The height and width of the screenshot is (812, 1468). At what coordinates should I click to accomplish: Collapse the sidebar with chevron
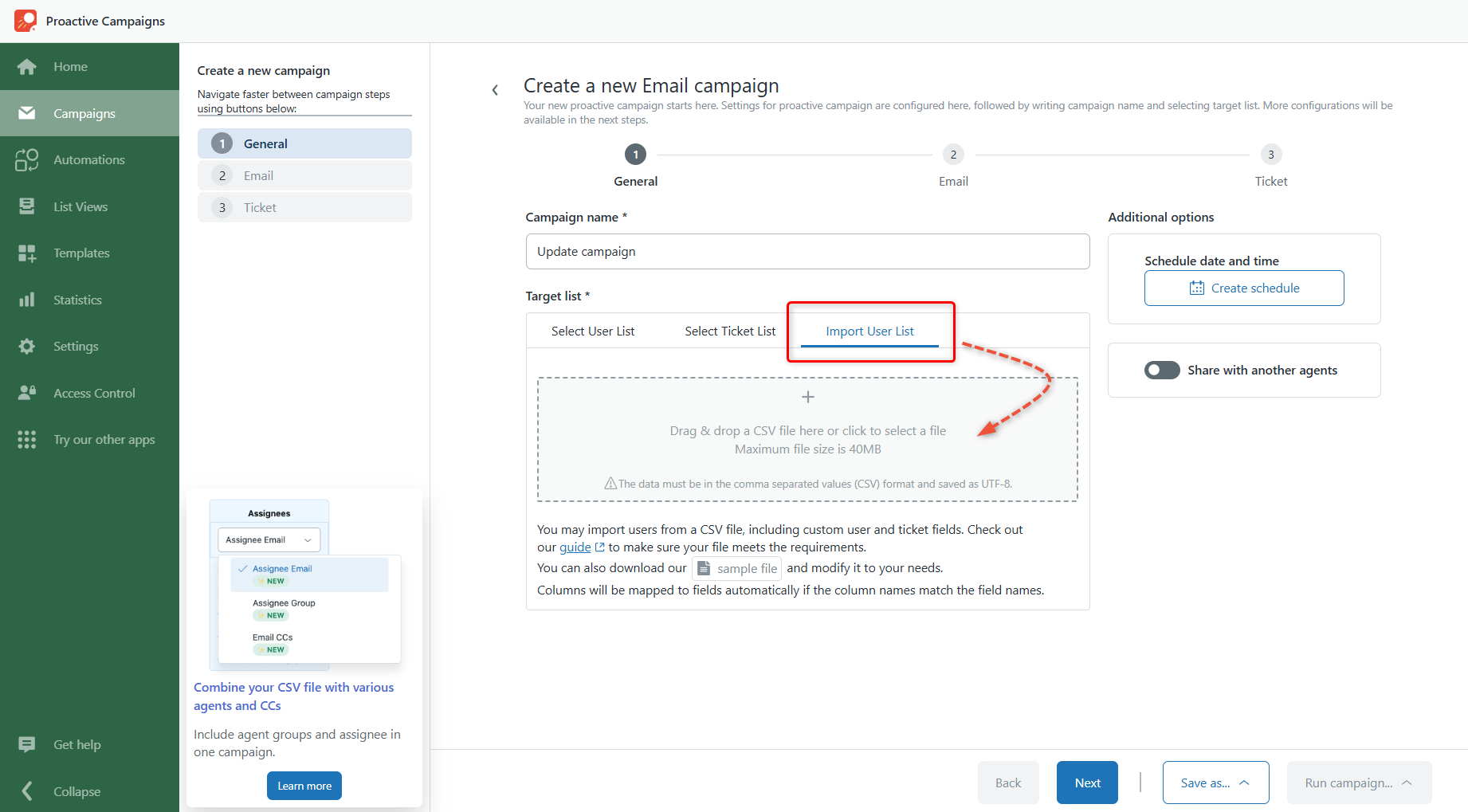tap(27, 791)
